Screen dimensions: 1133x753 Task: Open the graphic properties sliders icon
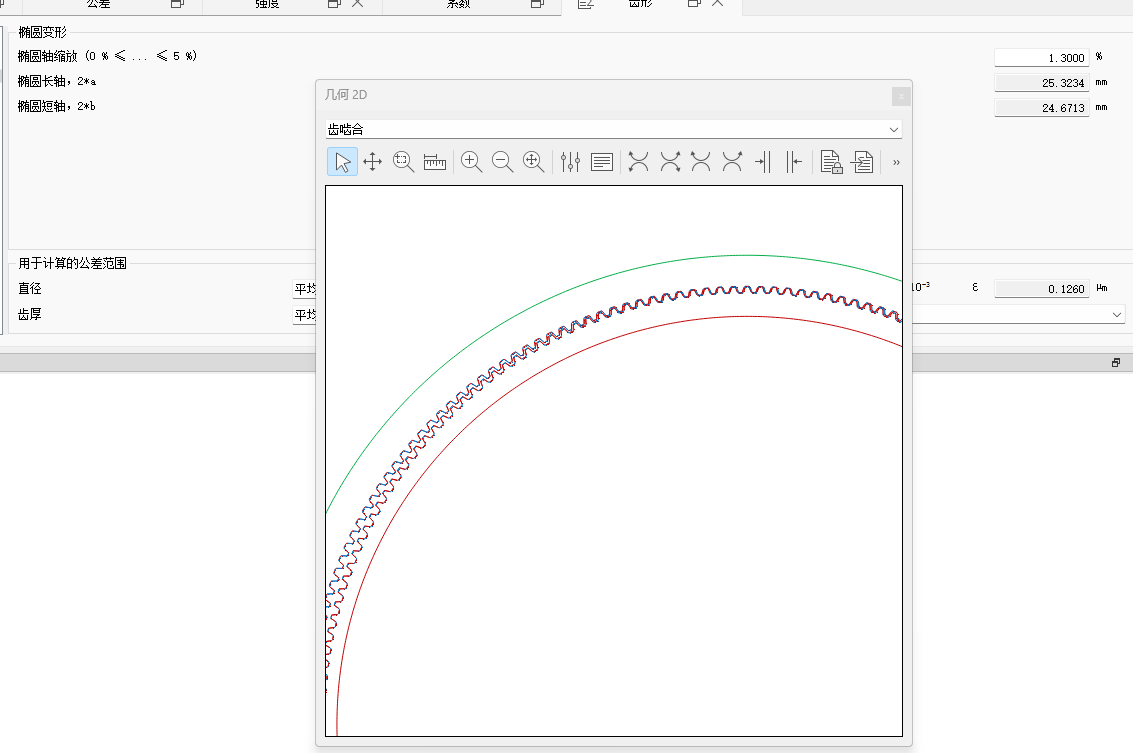coord(570,161)
